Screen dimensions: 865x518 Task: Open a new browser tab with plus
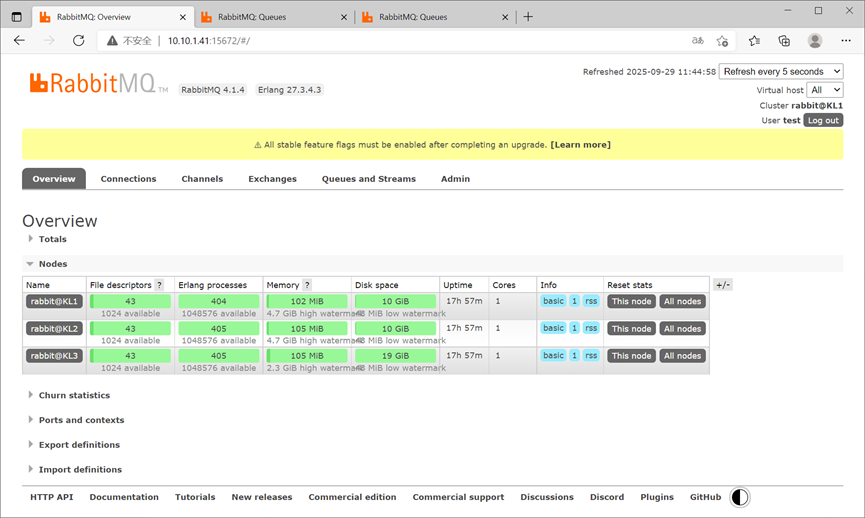528,17
